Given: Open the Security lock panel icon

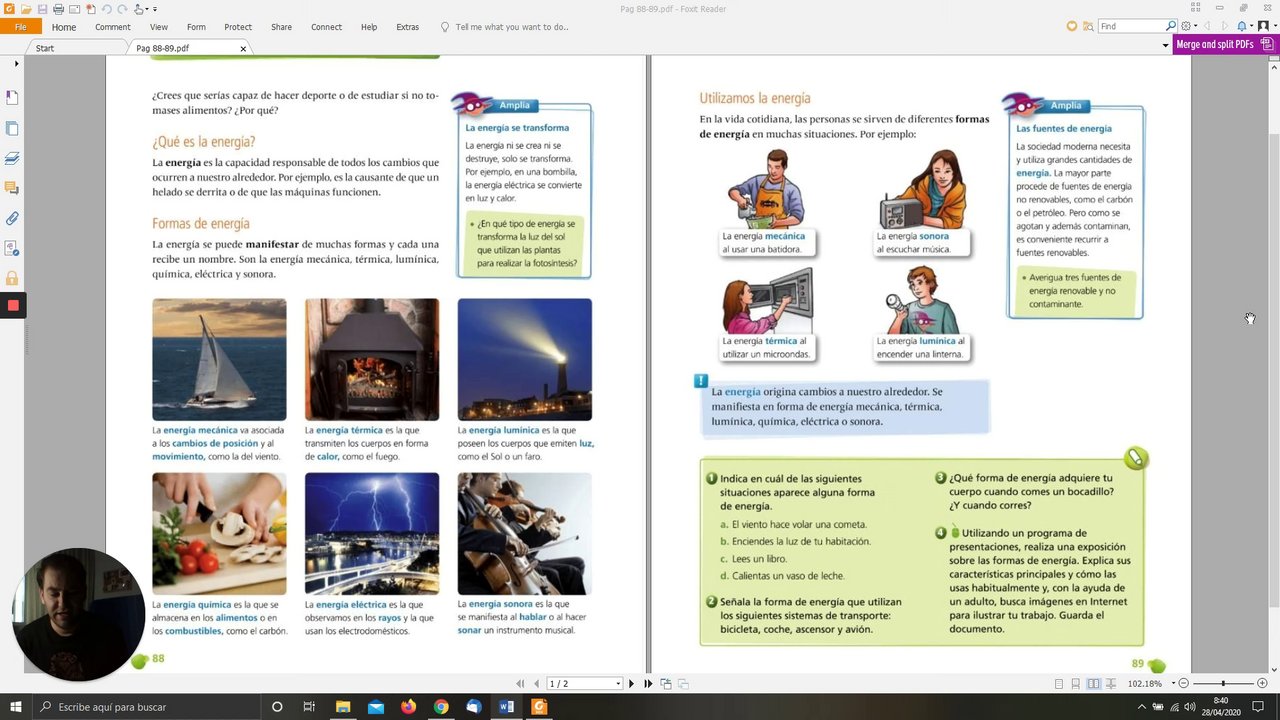Looking at the screenshot, I should pos(12,278).
